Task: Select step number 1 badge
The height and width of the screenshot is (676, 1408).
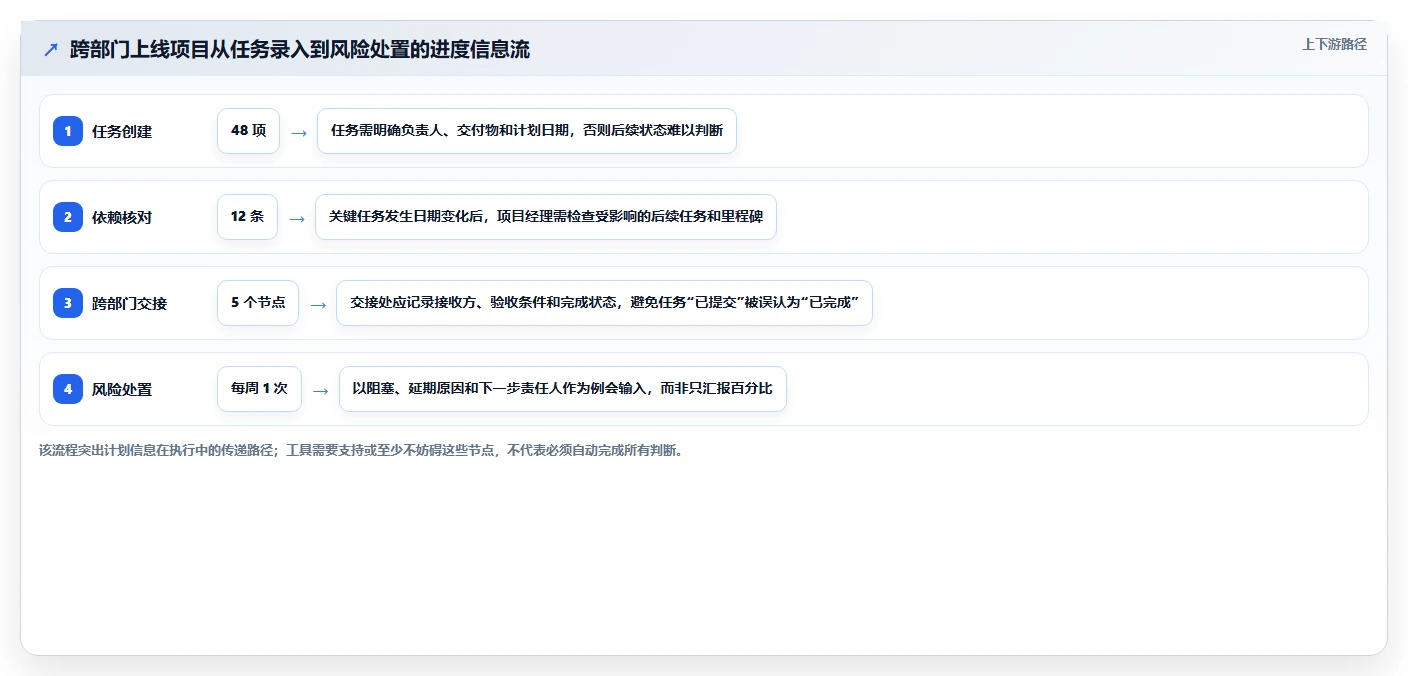Action: click(68, 131)
